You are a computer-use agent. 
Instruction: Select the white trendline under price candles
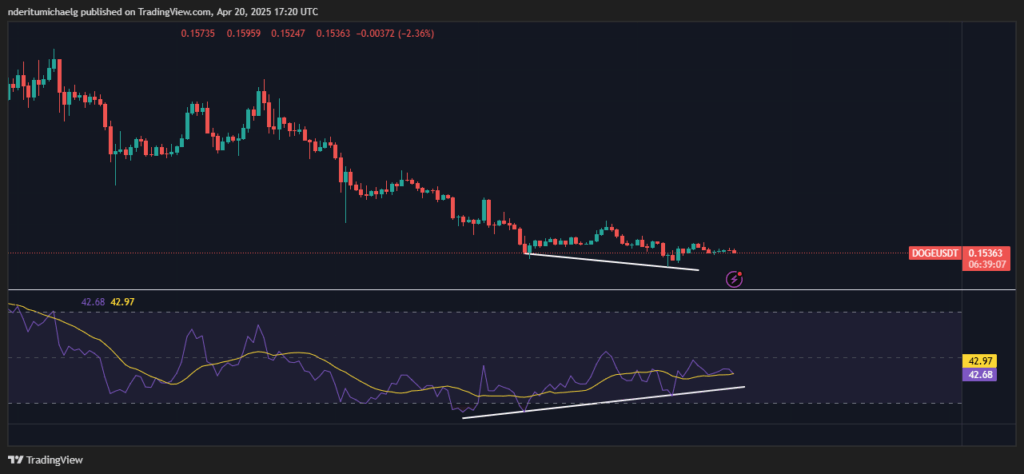[x=612, y=261]
